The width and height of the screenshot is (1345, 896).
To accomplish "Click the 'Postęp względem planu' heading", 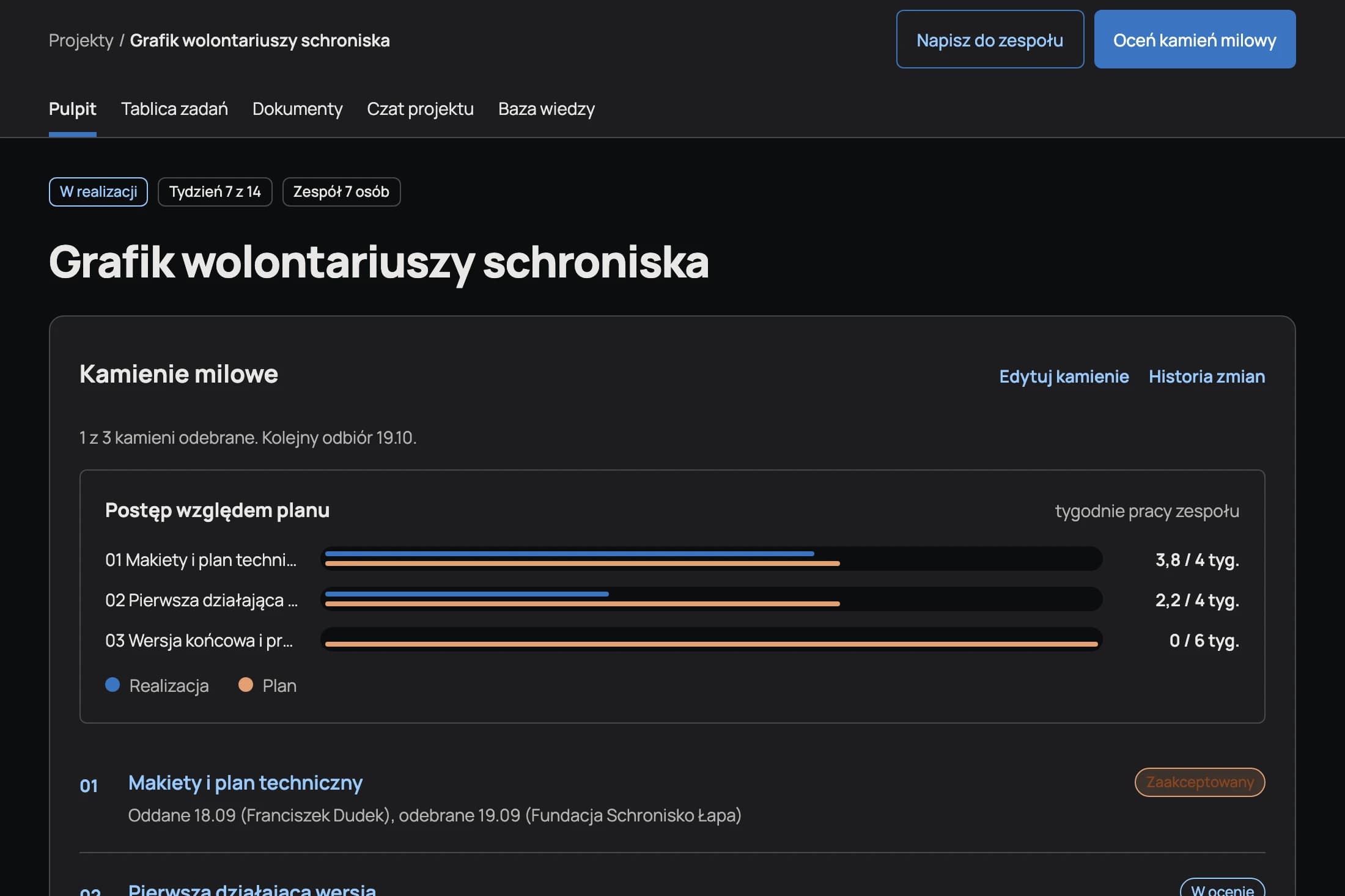I will pos(217,510).
